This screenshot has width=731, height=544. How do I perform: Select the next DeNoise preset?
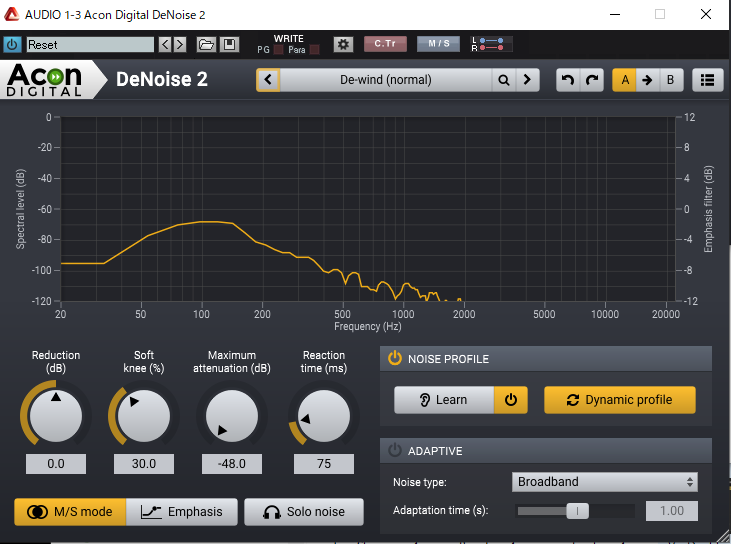click(x=527, y=80)
